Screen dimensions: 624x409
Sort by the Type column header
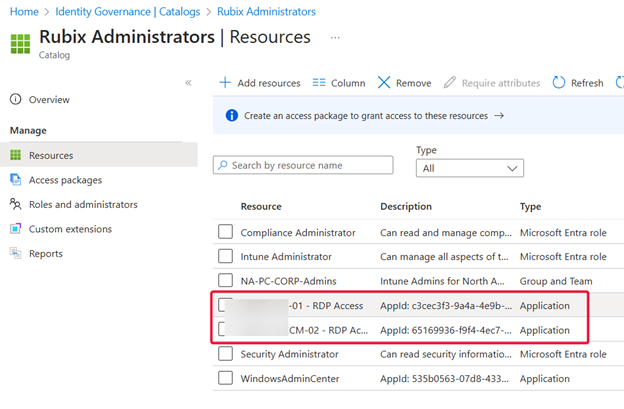coord(530,206)
